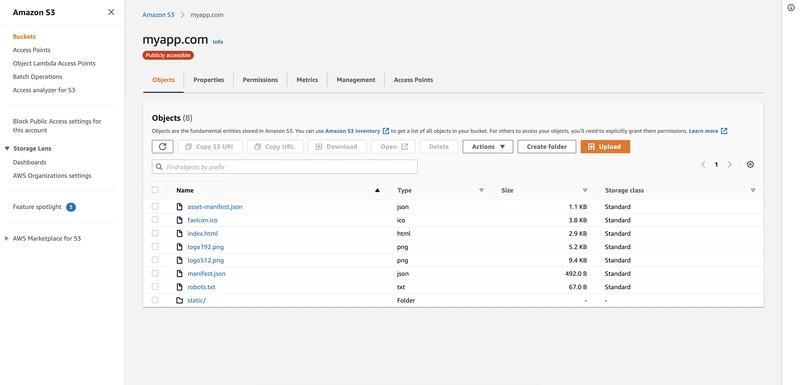Click Feature spotlight badge showing 3
Viewport: 800px width, 385px height.
pos(71,207)
